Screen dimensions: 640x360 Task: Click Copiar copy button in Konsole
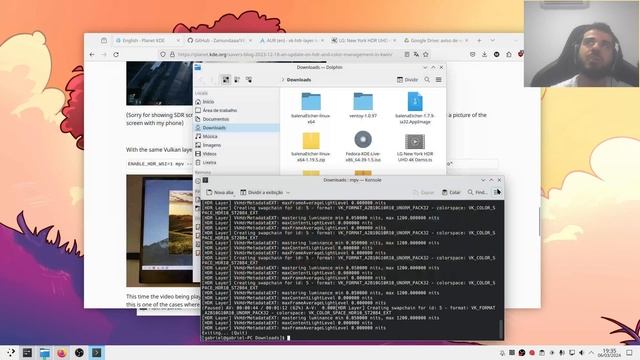click(423, 192)
